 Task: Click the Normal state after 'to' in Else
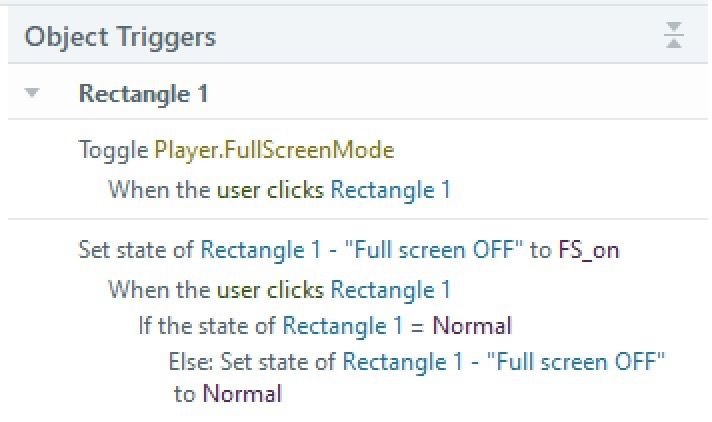[242, 394]
